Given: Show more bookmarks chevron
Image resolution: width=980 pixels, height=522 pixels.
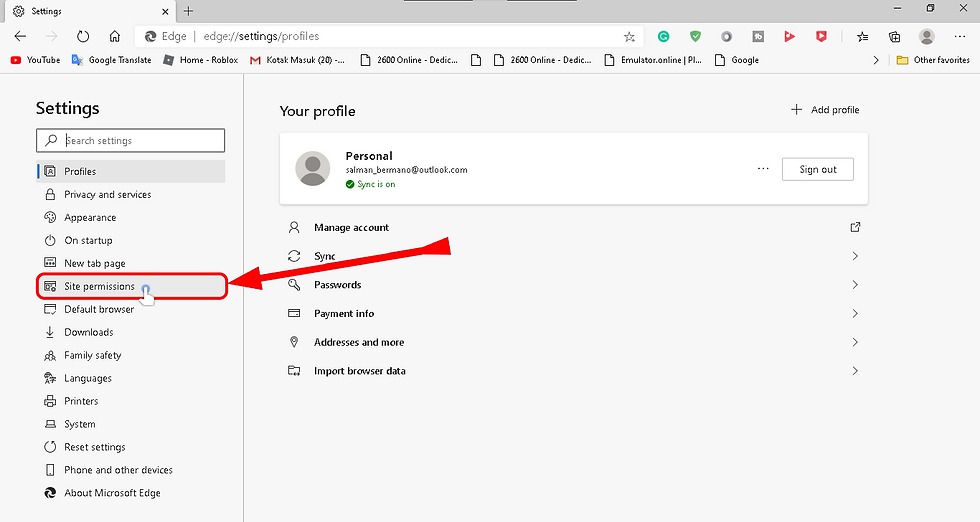Looking at the screenshot, I should pos(876,60).
